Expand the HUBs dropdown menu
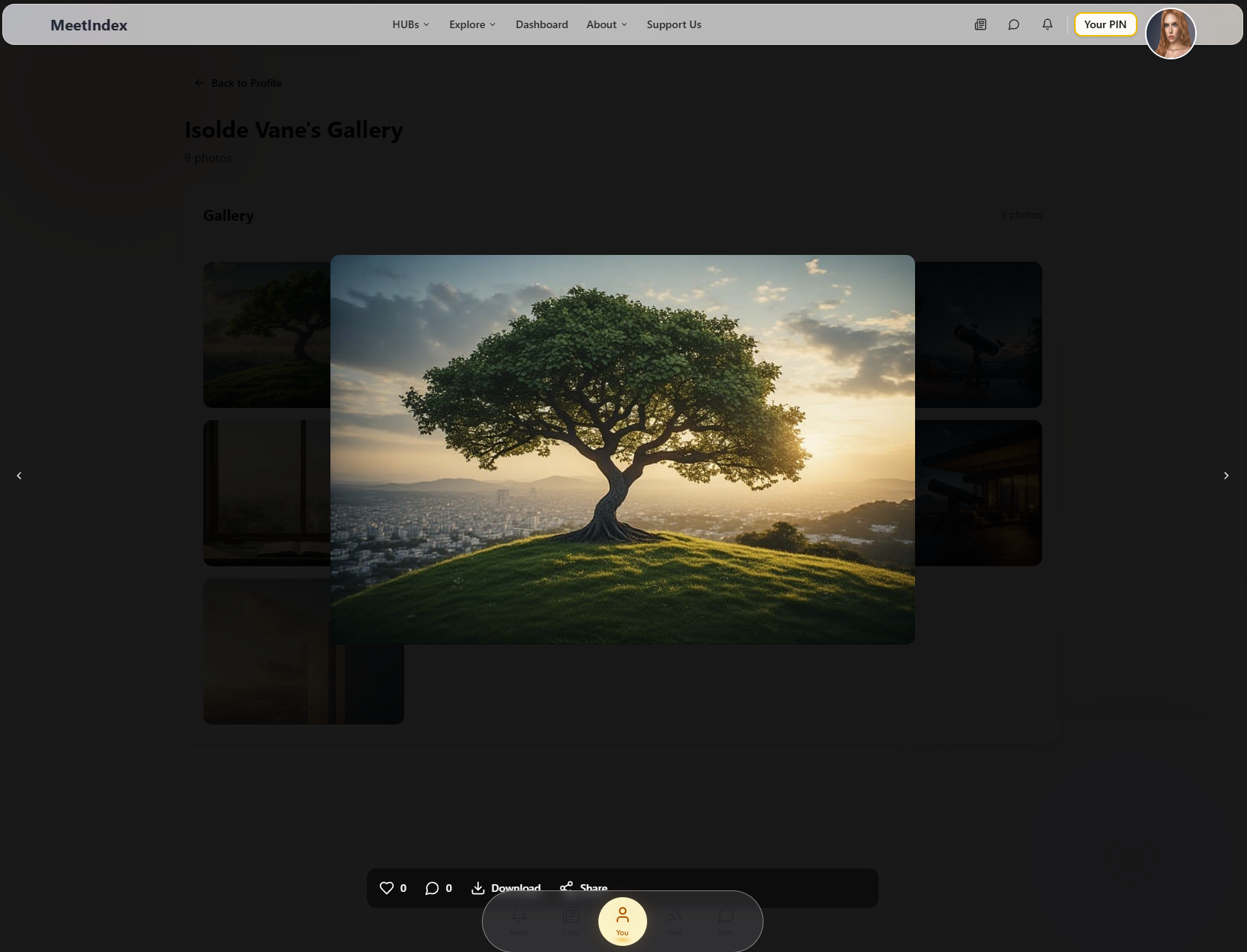Screen dimensions: 1247x952 tap(411, 24)
